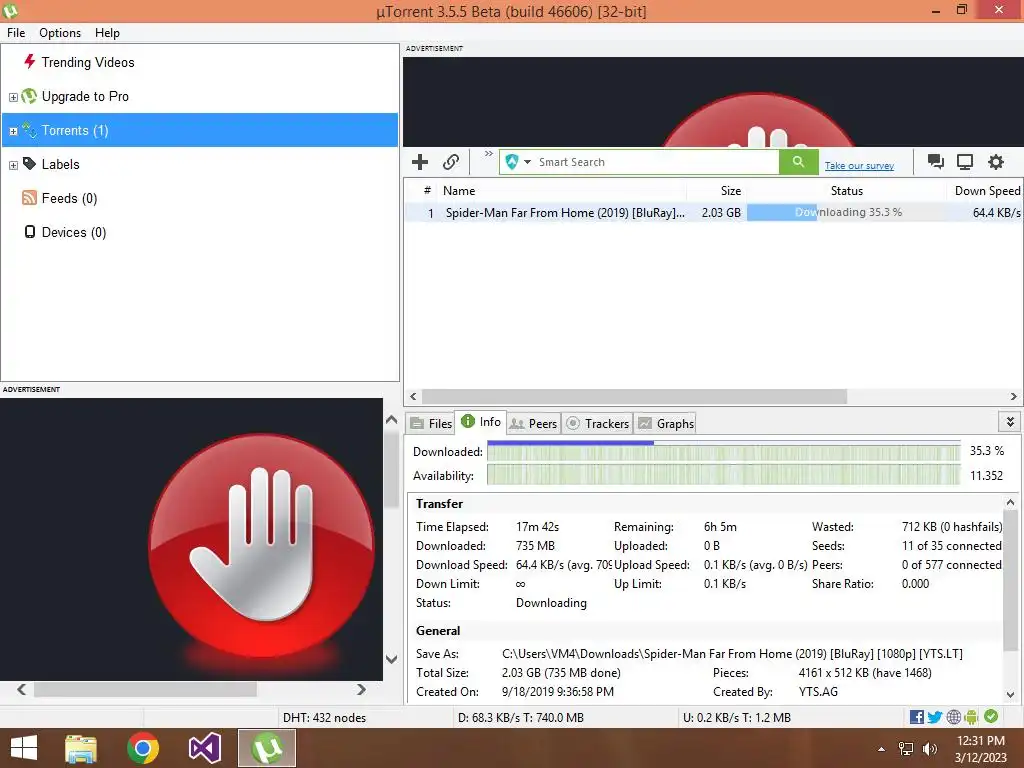Click the toolbar overflow double chevron

pyautogui.click(x=488, y=154)
